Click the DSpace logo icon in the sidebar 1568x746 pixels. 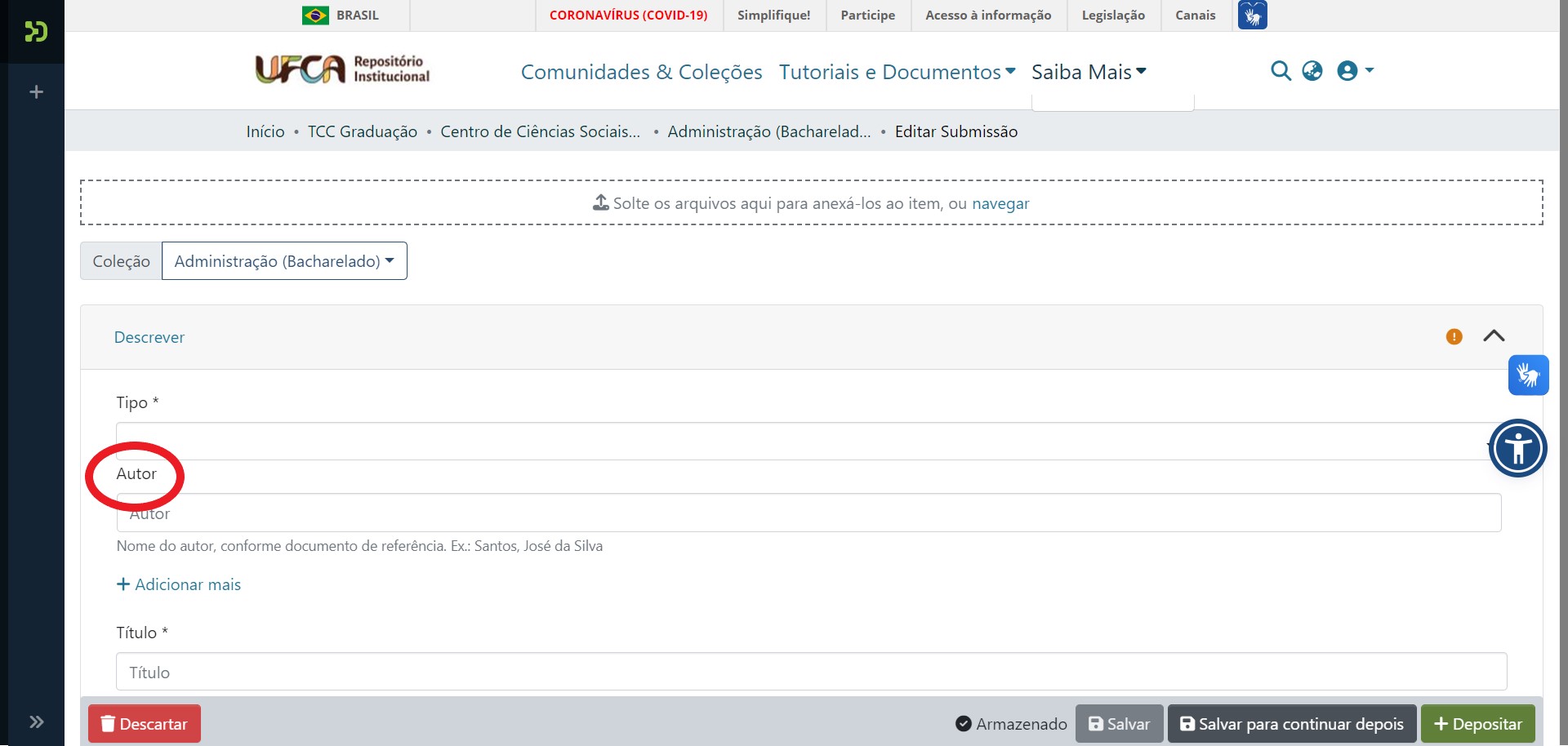coord(34,32)
